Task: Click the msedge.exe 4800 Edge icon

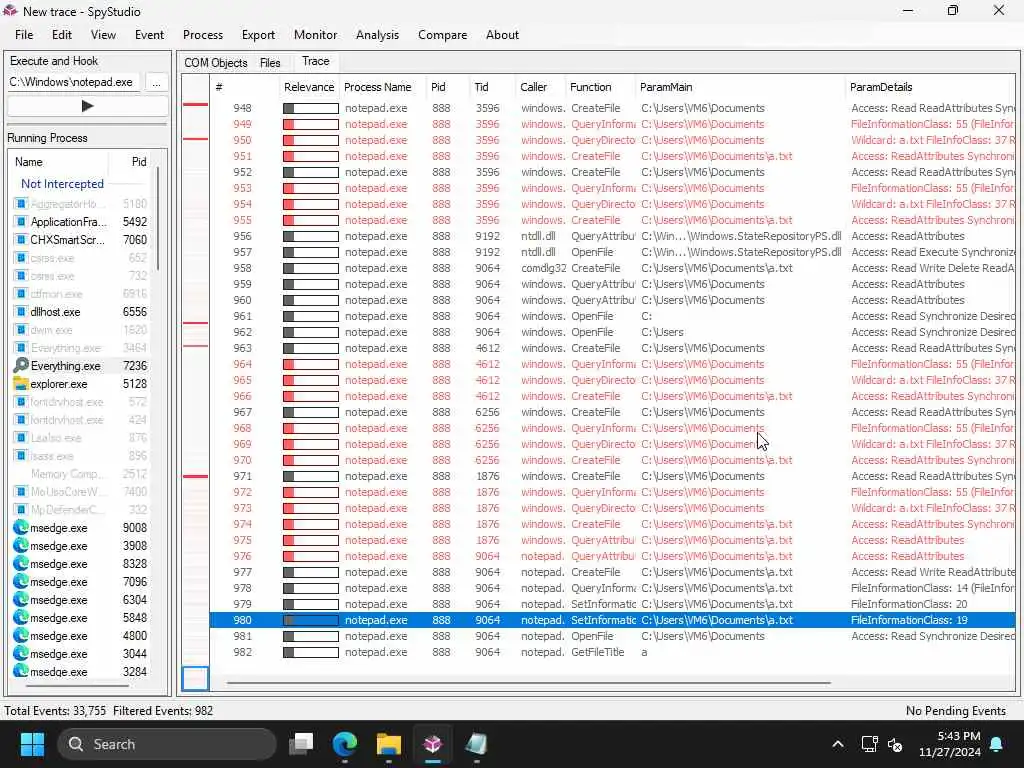Action: coord(21,635)
